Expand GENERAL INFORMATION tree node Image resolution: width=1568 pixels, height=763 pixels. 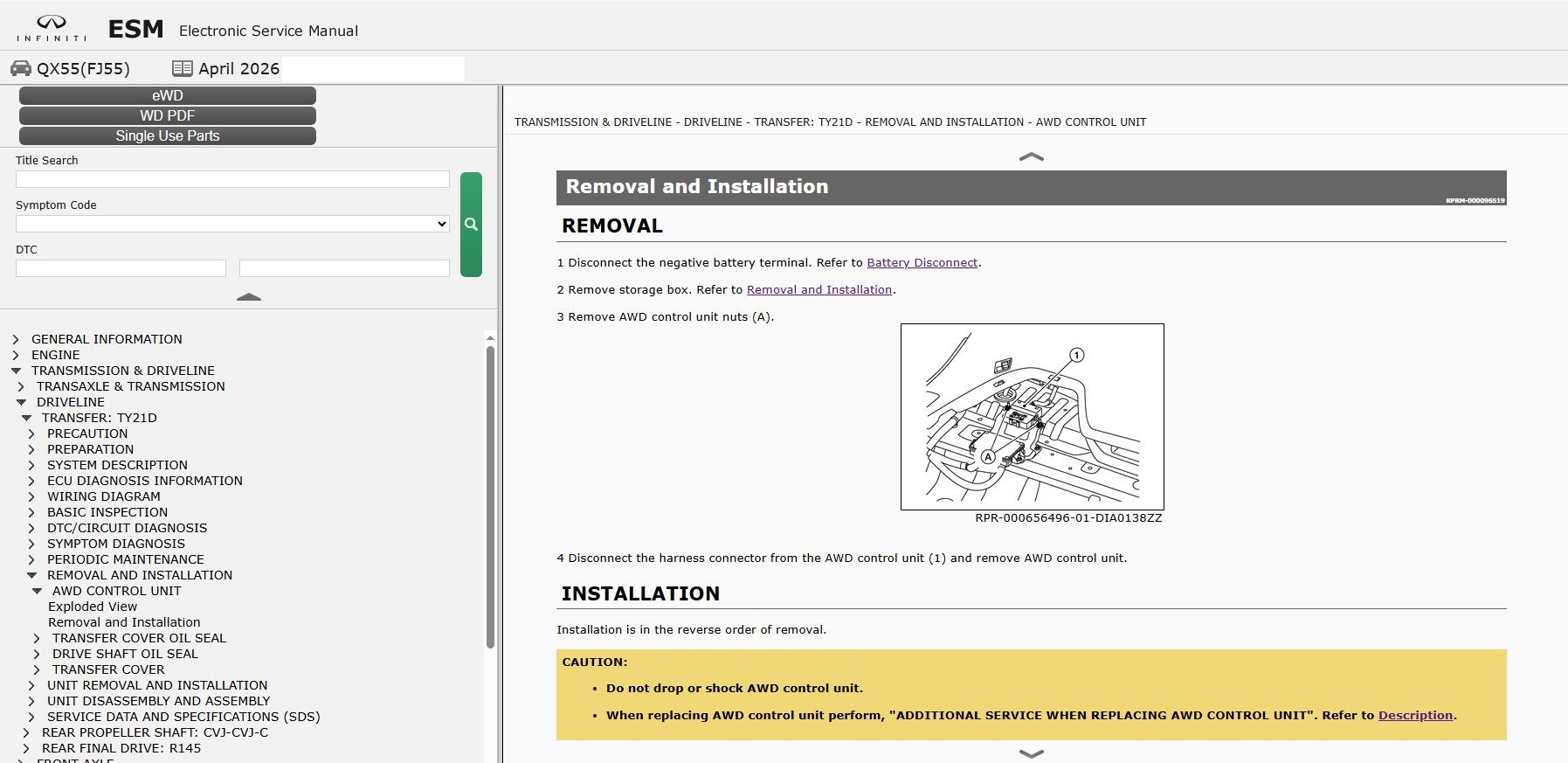click(x=16, y=339)
